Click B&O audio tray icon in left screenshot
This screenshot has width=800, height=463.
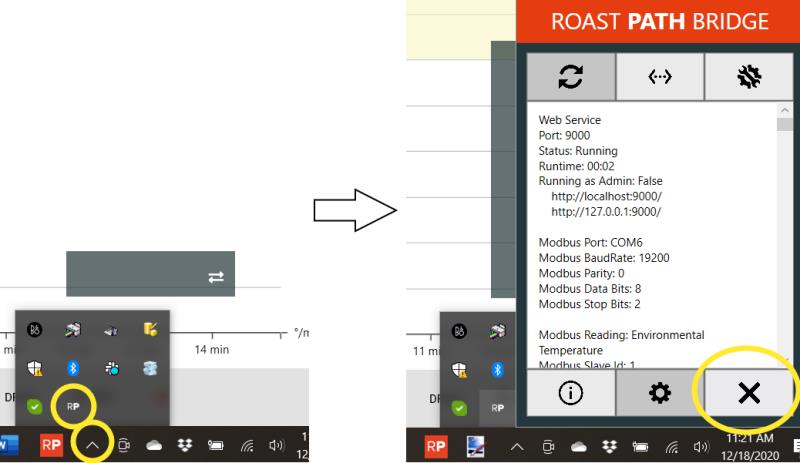pos(35,330)
